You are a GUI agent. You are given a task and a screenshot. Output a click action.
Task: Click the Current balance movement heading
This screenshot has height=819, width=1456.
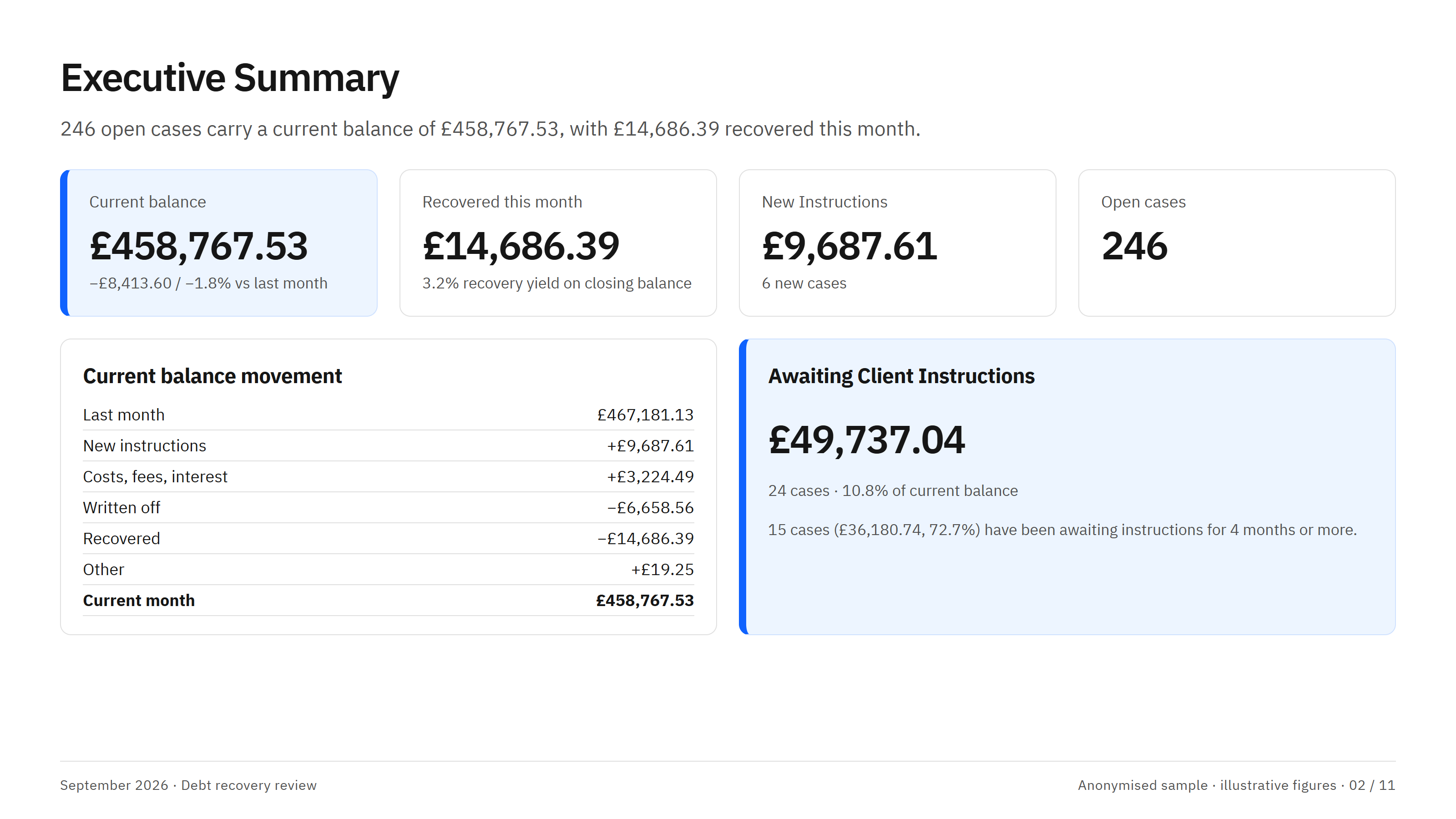[212, 376]
